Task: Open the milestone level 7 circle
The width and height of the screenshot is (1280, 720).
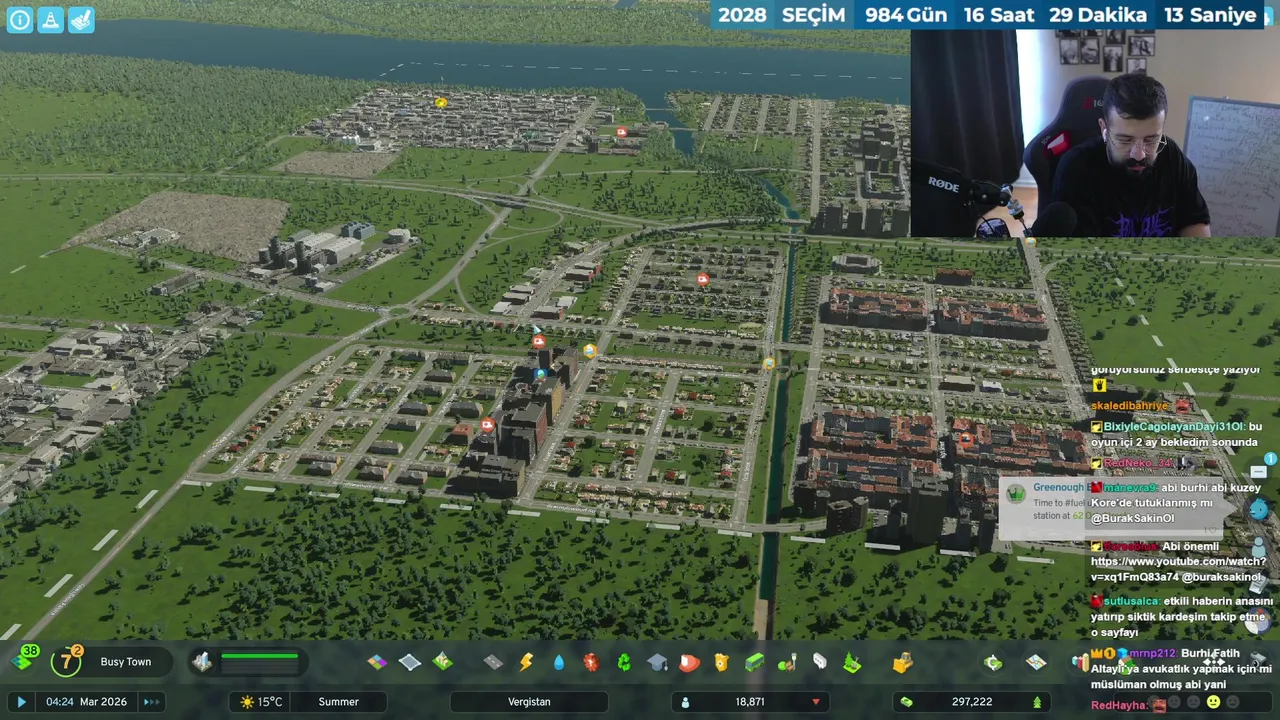Action: tap(67, 661)
